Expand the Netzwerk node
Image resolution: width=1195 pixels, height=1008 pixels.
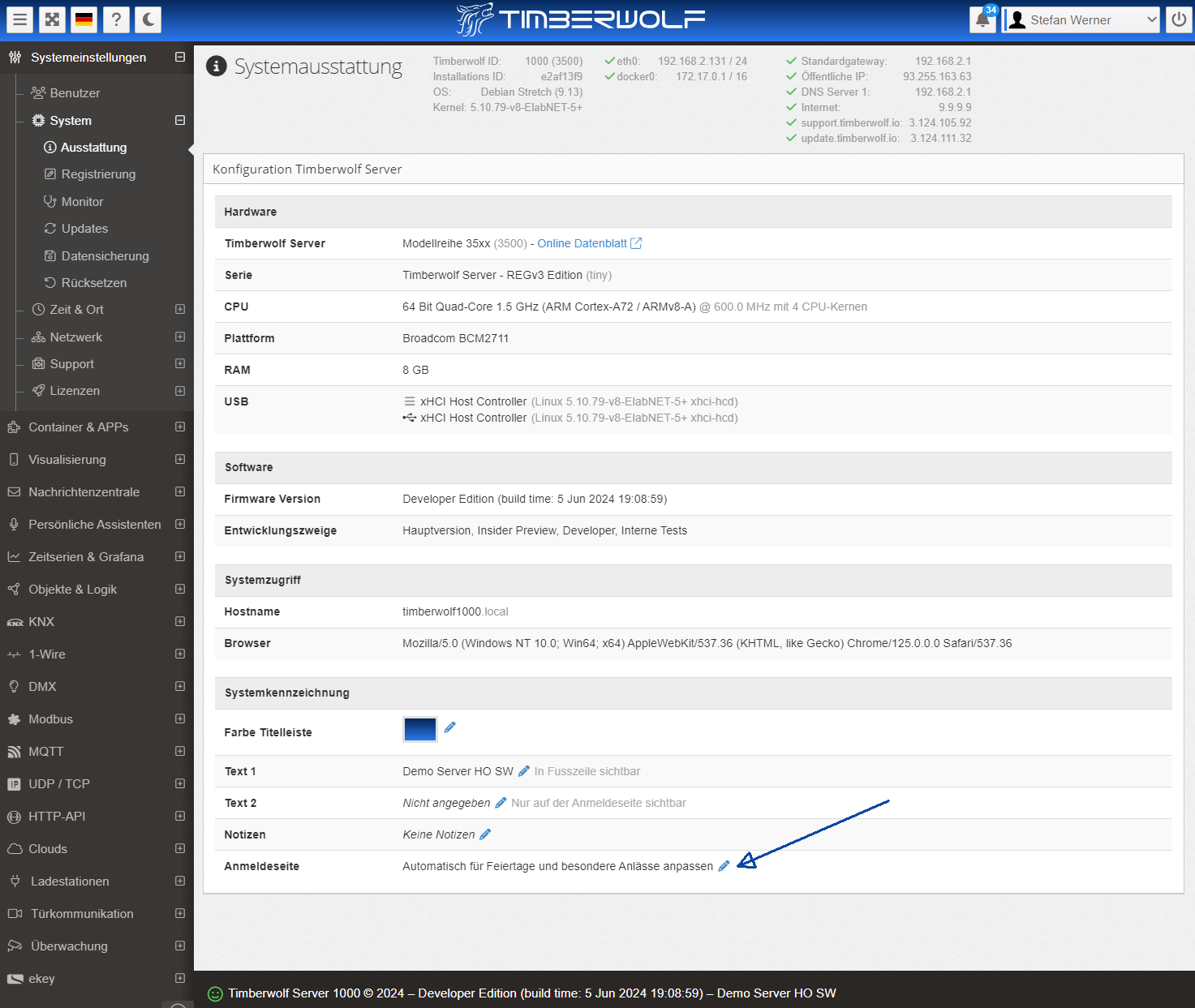(x=180, y=337)
